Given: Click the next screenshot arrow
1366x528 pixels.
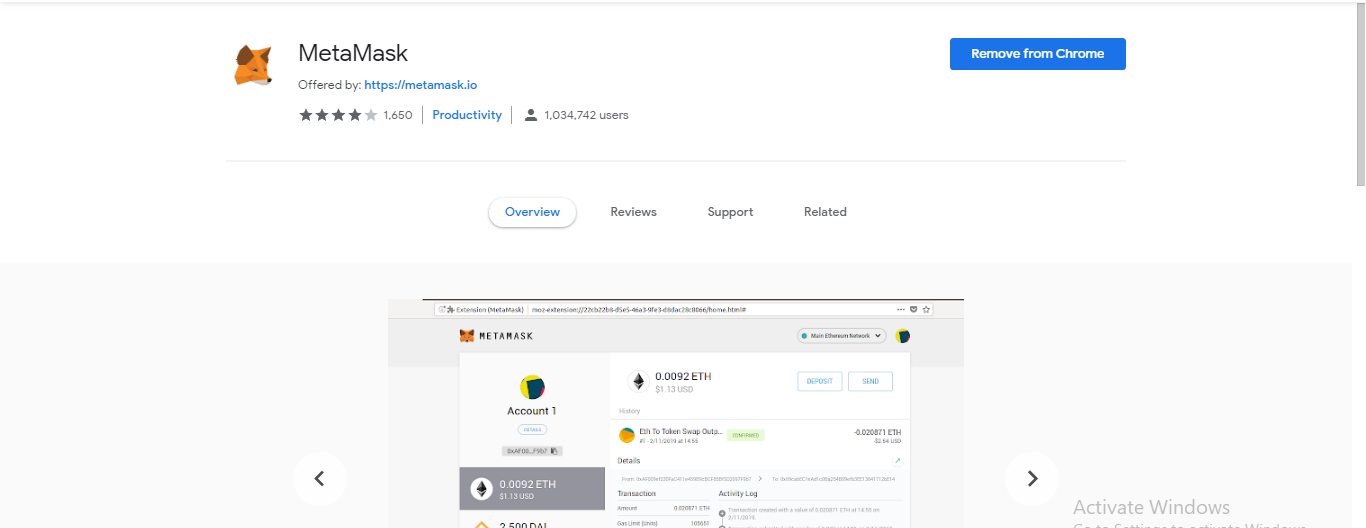Looking at the screenshot, I should pyautogui.click(x=1032, y=479).
